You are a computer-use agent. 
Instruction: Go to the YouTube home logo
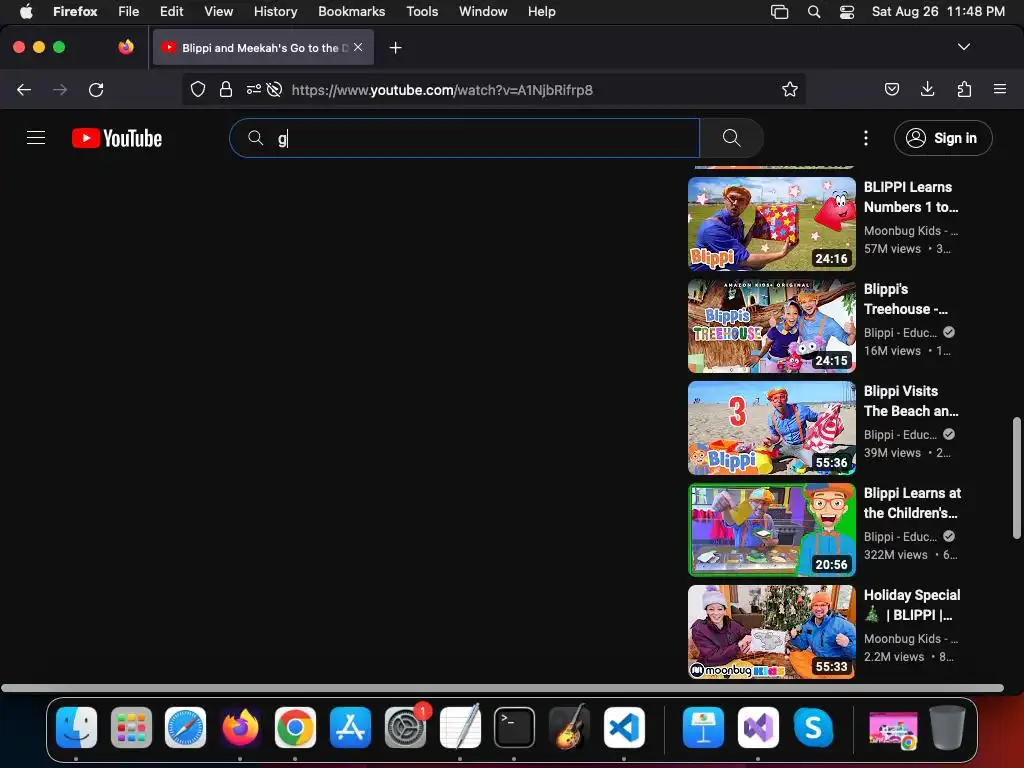117,138
